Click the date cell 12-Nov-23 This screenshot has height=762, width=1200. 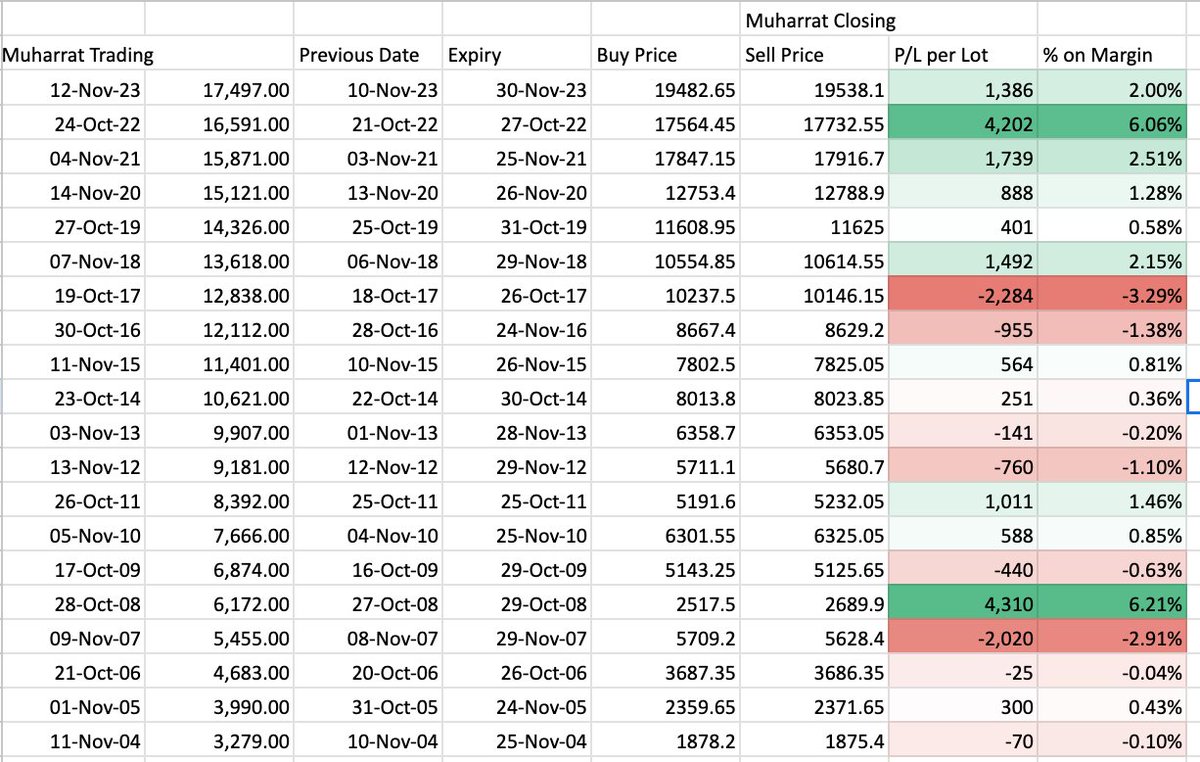[x=73, y=90]
